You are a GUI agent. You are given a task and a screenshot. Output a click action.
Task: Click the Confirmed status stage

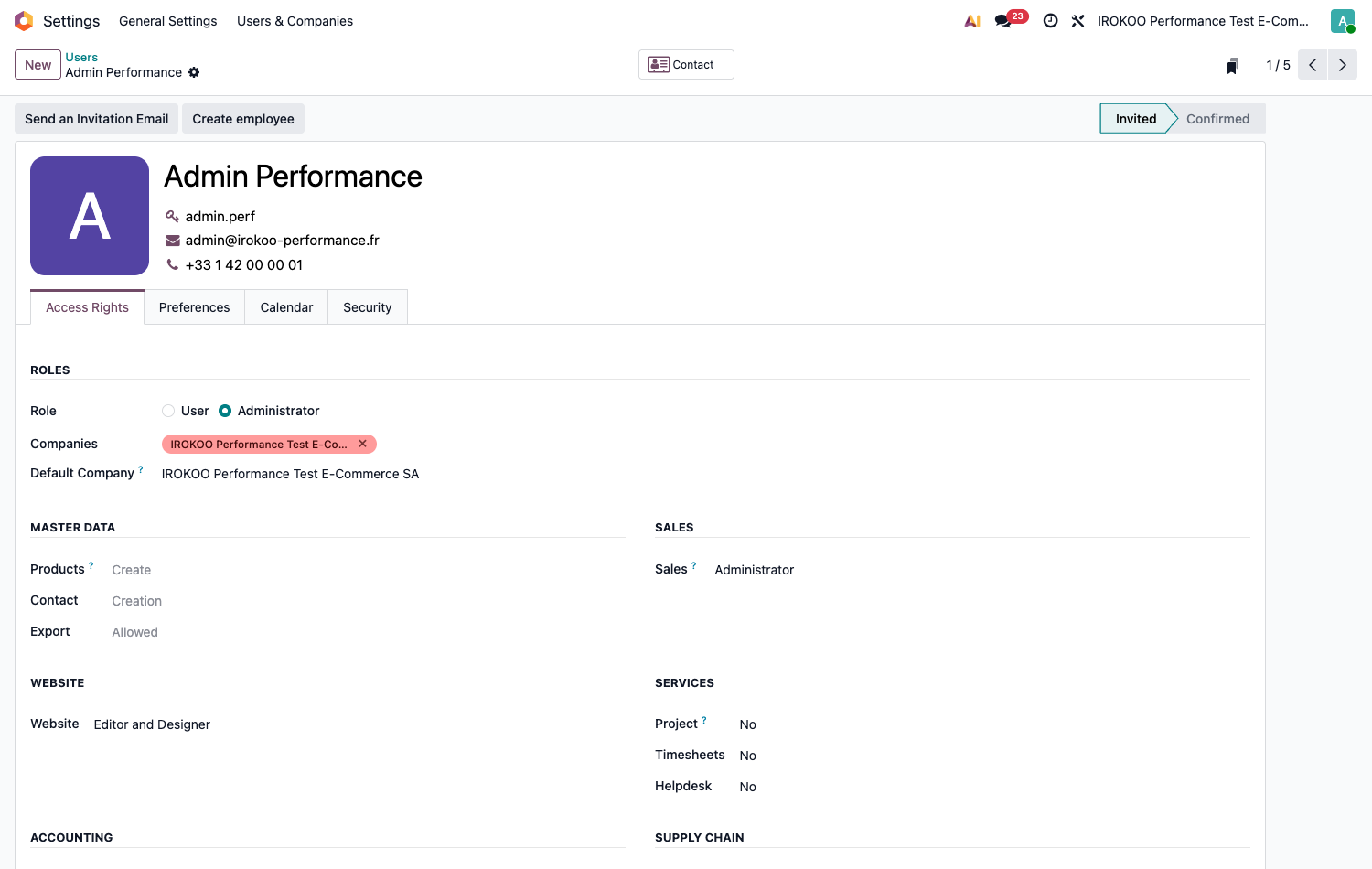coord(1217,119)
